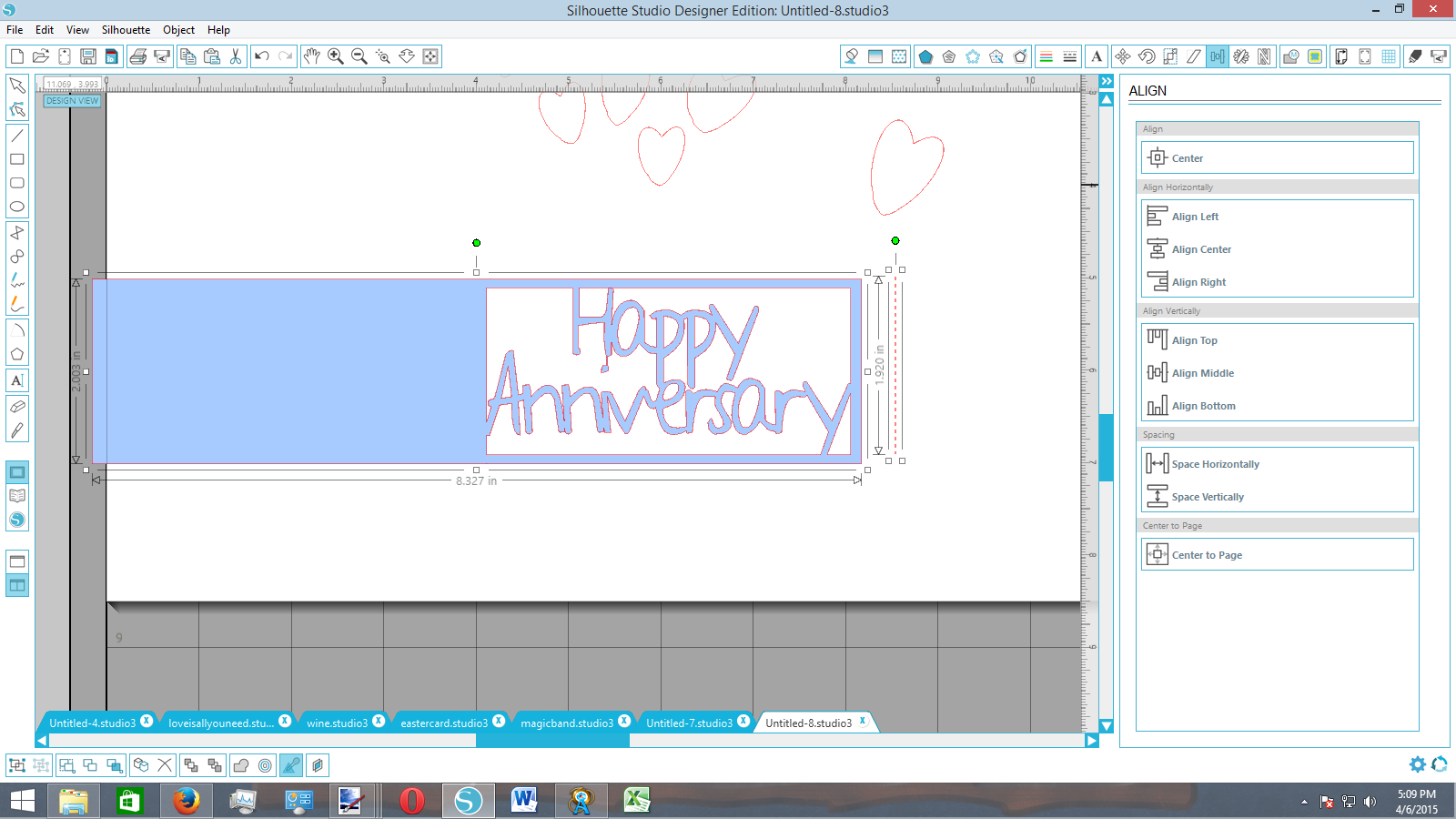Click the vertical scrollbar thumb
Screen dimensions: 1456x819
(1107, 447)
